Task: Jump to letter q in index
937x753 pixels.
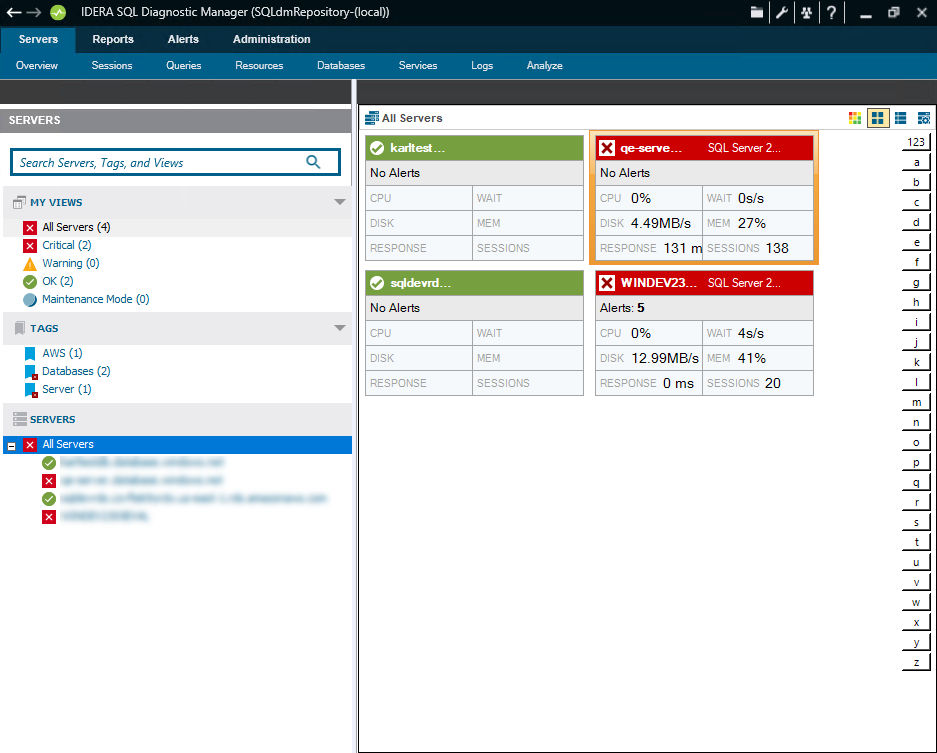Action: coord(915,482)
